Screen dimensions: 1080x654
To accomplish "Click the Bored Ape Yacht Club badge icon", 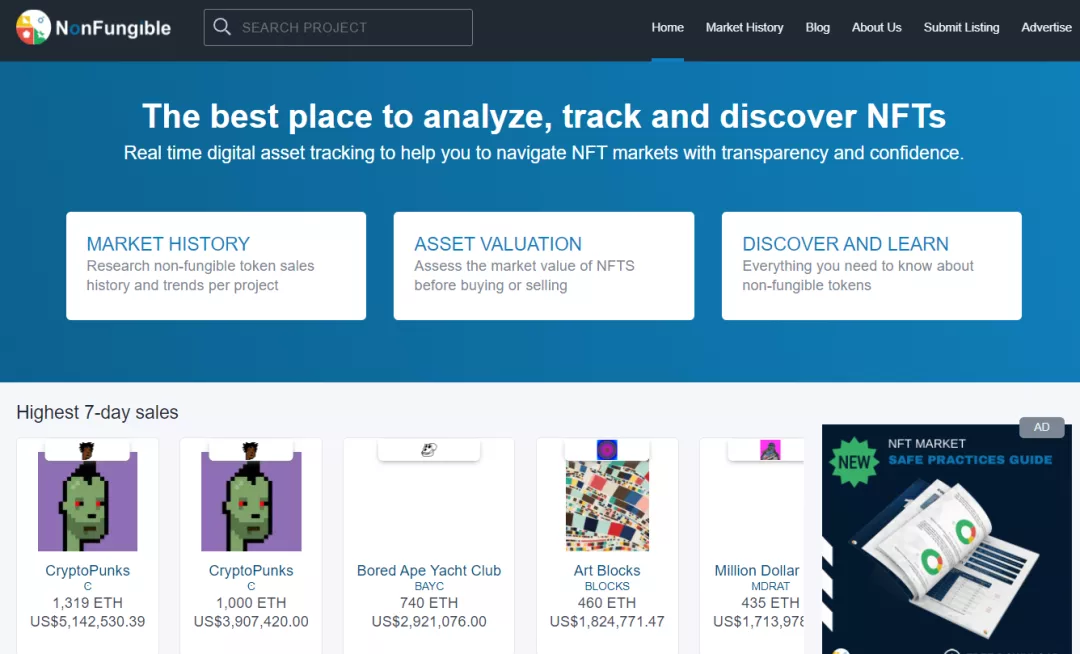I will coord(429,450).
